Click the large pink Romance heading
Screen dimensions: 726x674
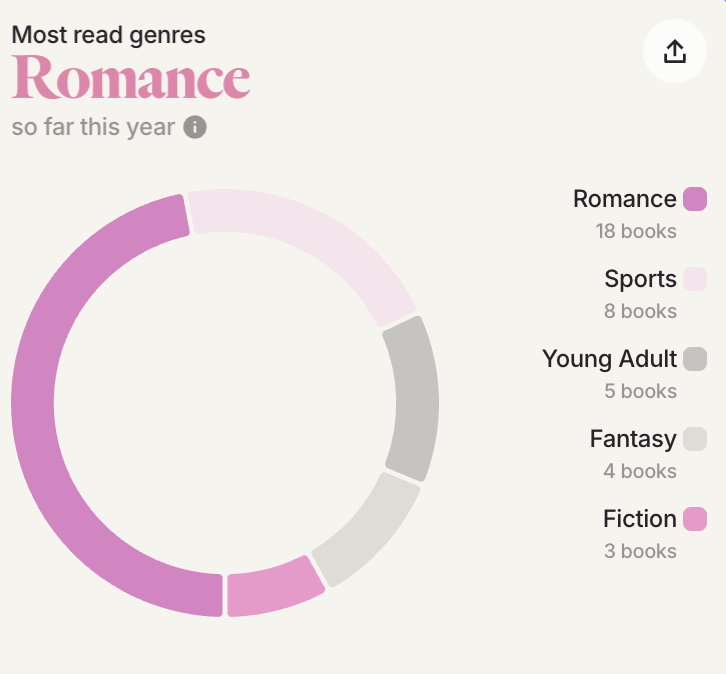(131, 79)
